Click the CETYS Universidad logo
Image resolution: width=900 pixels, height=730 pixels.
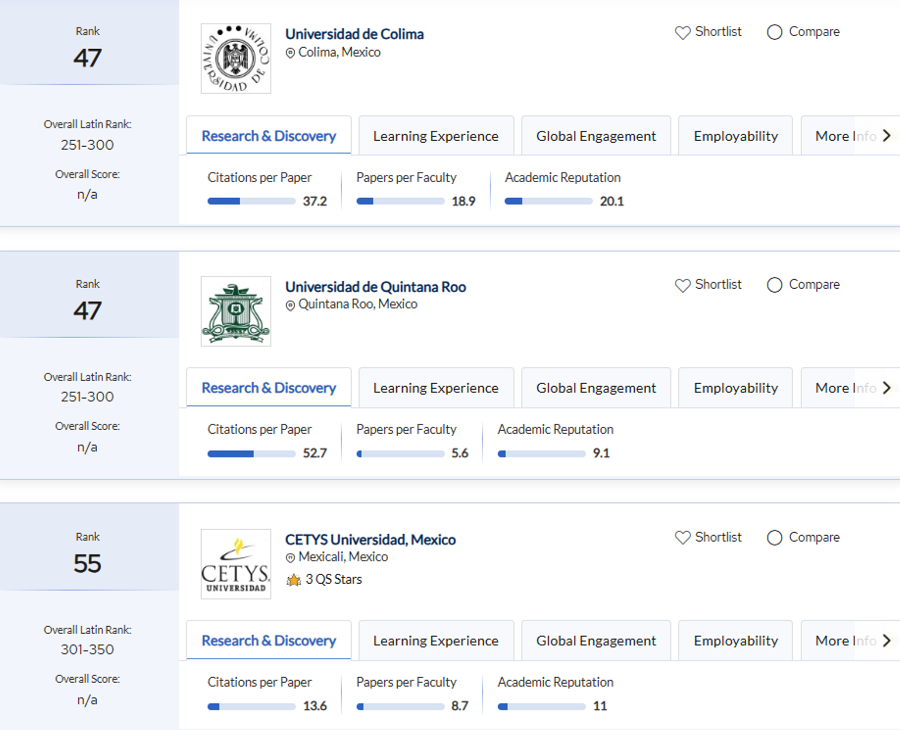(235, 564)
